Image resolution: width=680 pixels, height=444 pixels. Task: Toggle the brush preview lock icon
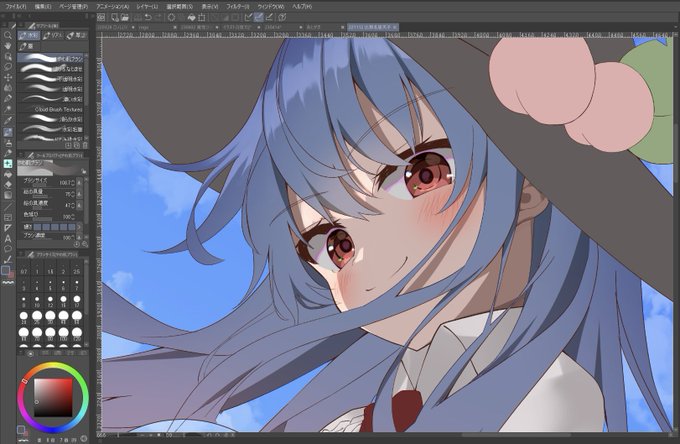coord(83,171)
